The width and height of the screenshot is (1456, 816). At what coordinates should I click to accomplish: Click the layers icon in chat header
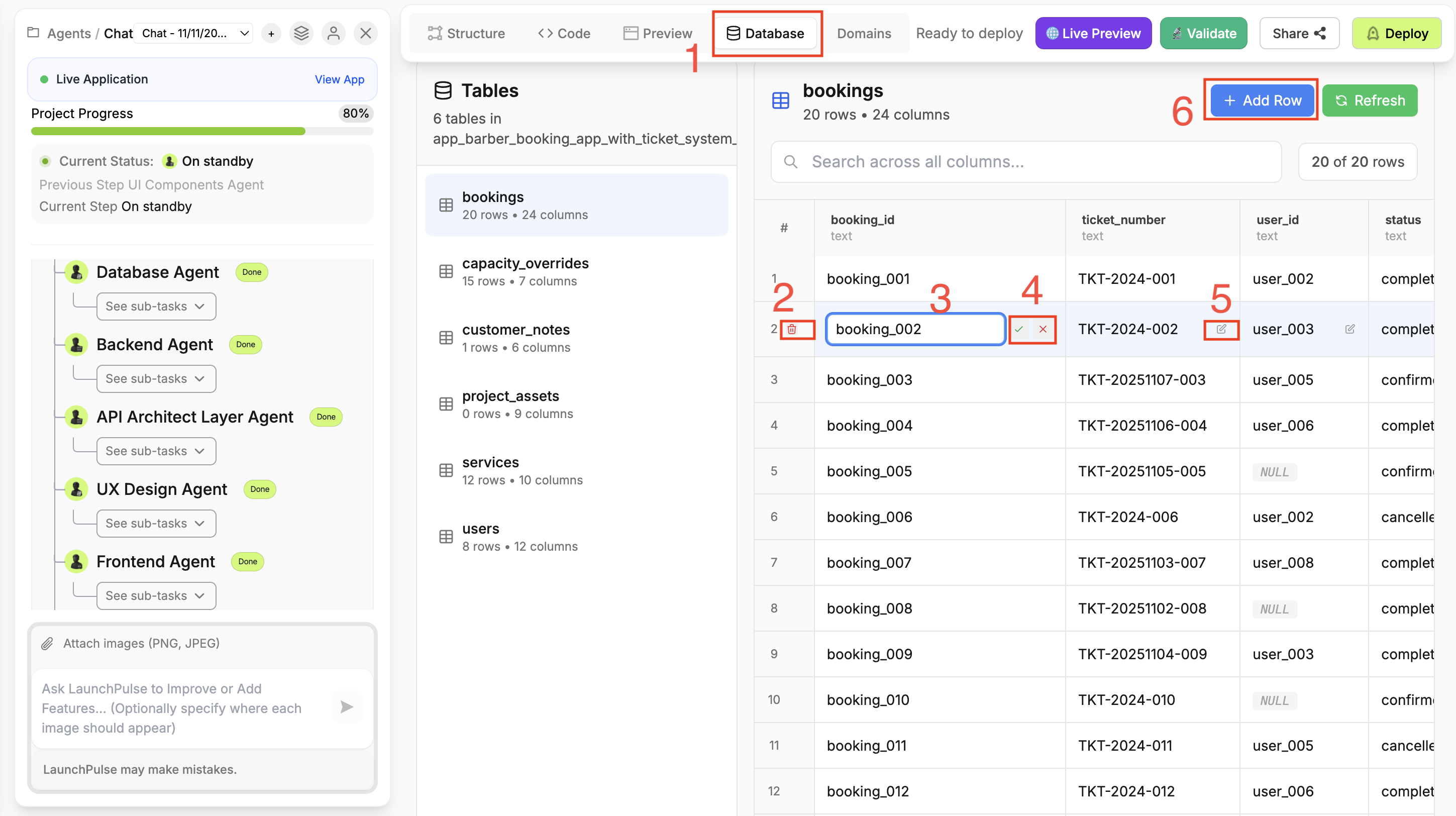click(x=302, y=33)
